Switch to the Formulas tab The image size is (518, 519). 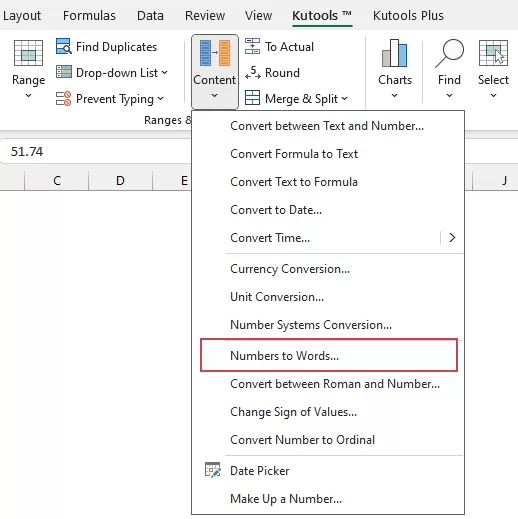coord(89,15)
